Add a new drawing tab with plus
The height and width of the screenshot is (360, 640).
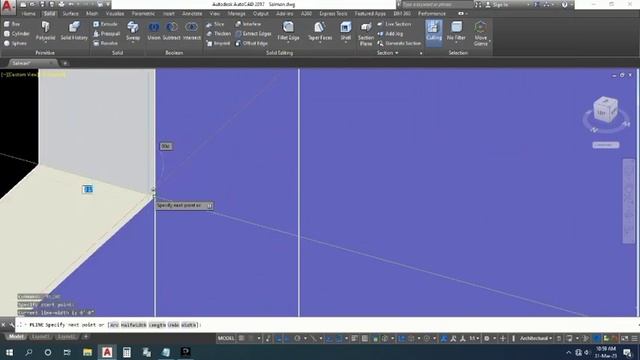pyautogui.click(x=64, y=63)
